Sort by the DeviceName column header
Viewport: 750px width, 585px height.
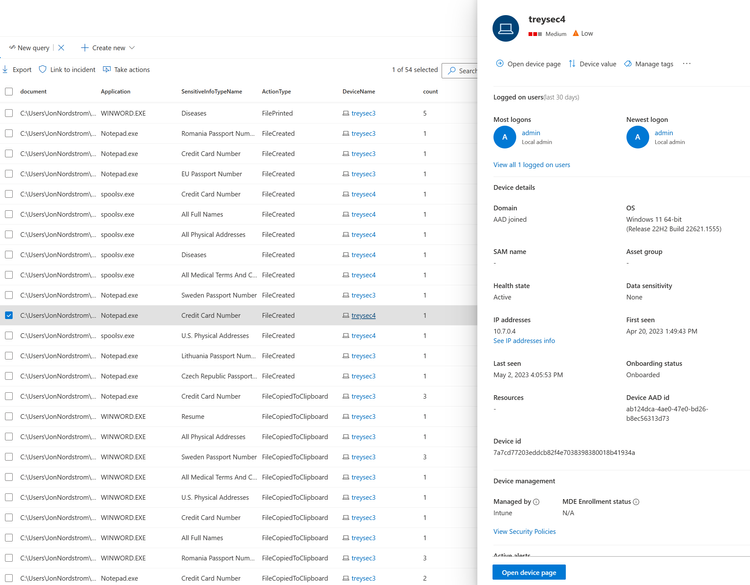[359, 91]
